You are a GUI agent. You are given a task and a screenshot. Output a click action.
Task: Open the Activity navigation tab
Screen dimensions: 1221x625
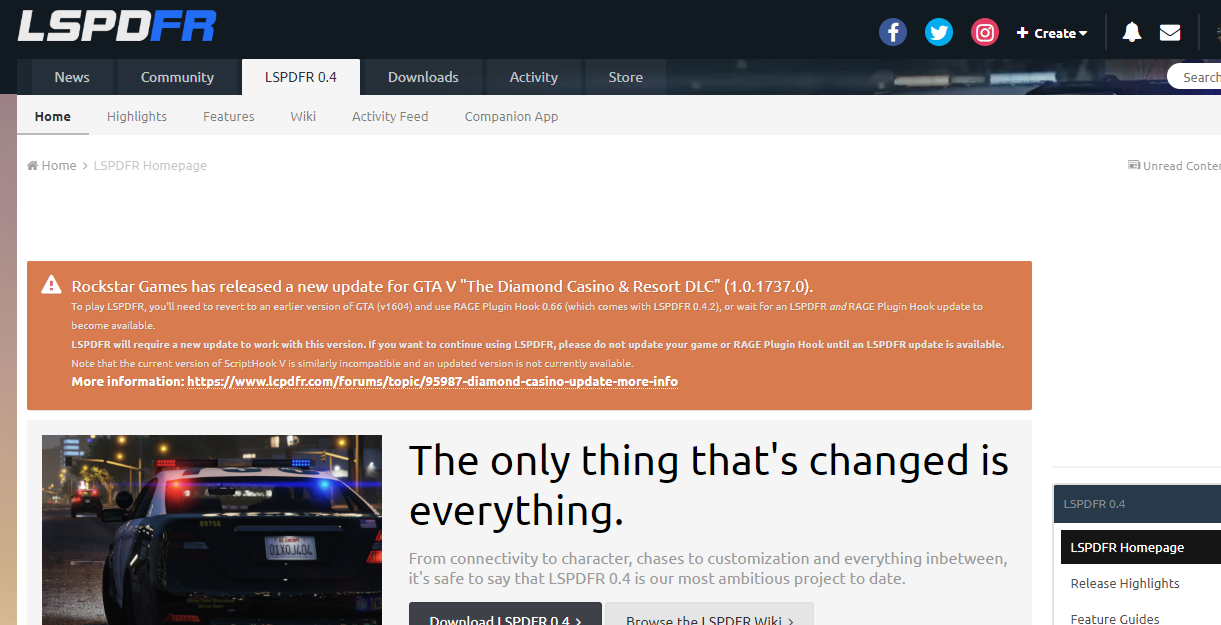[x=534, y=77]
